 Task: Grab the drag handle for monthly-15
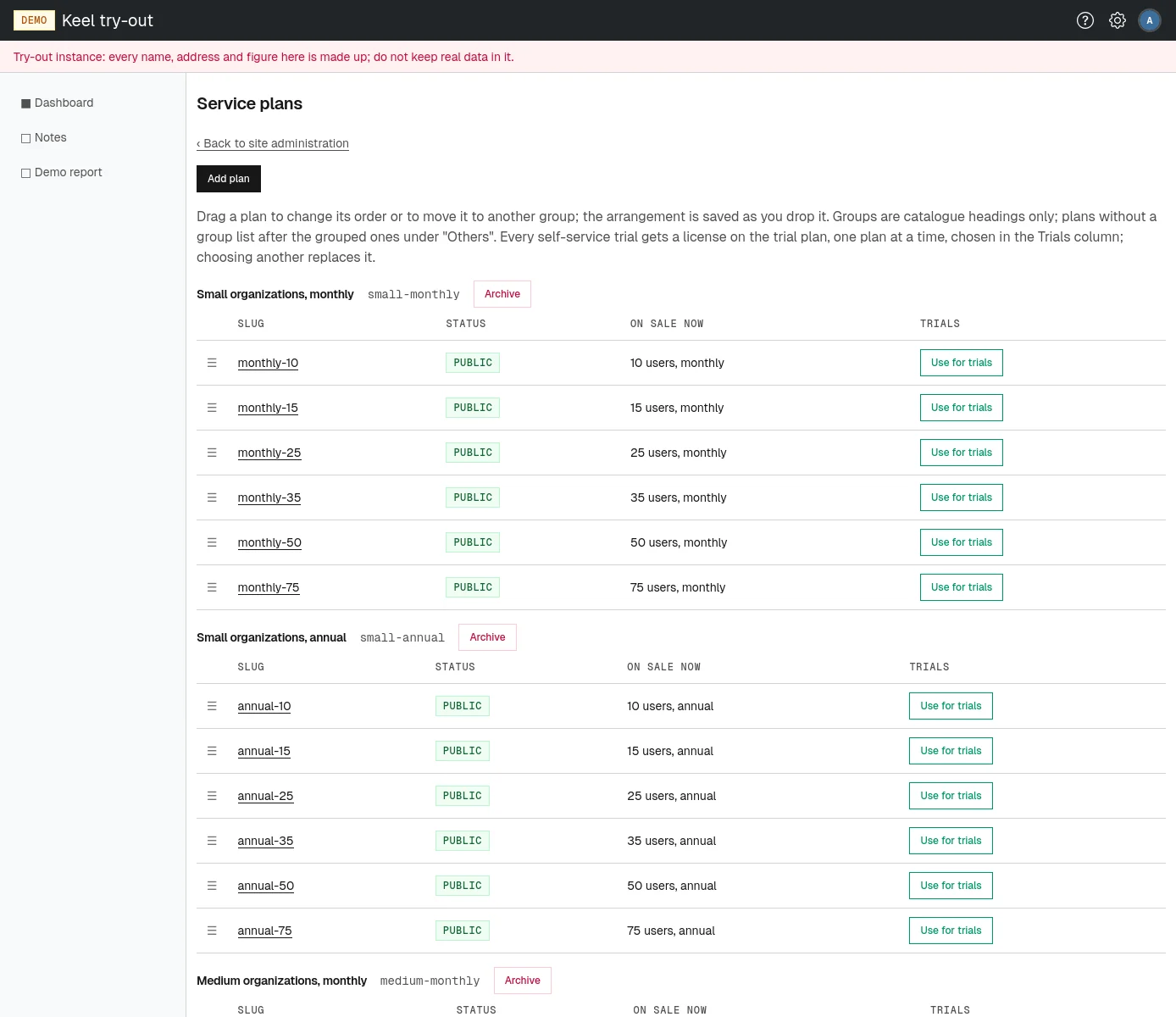click(x=212, y=408)
